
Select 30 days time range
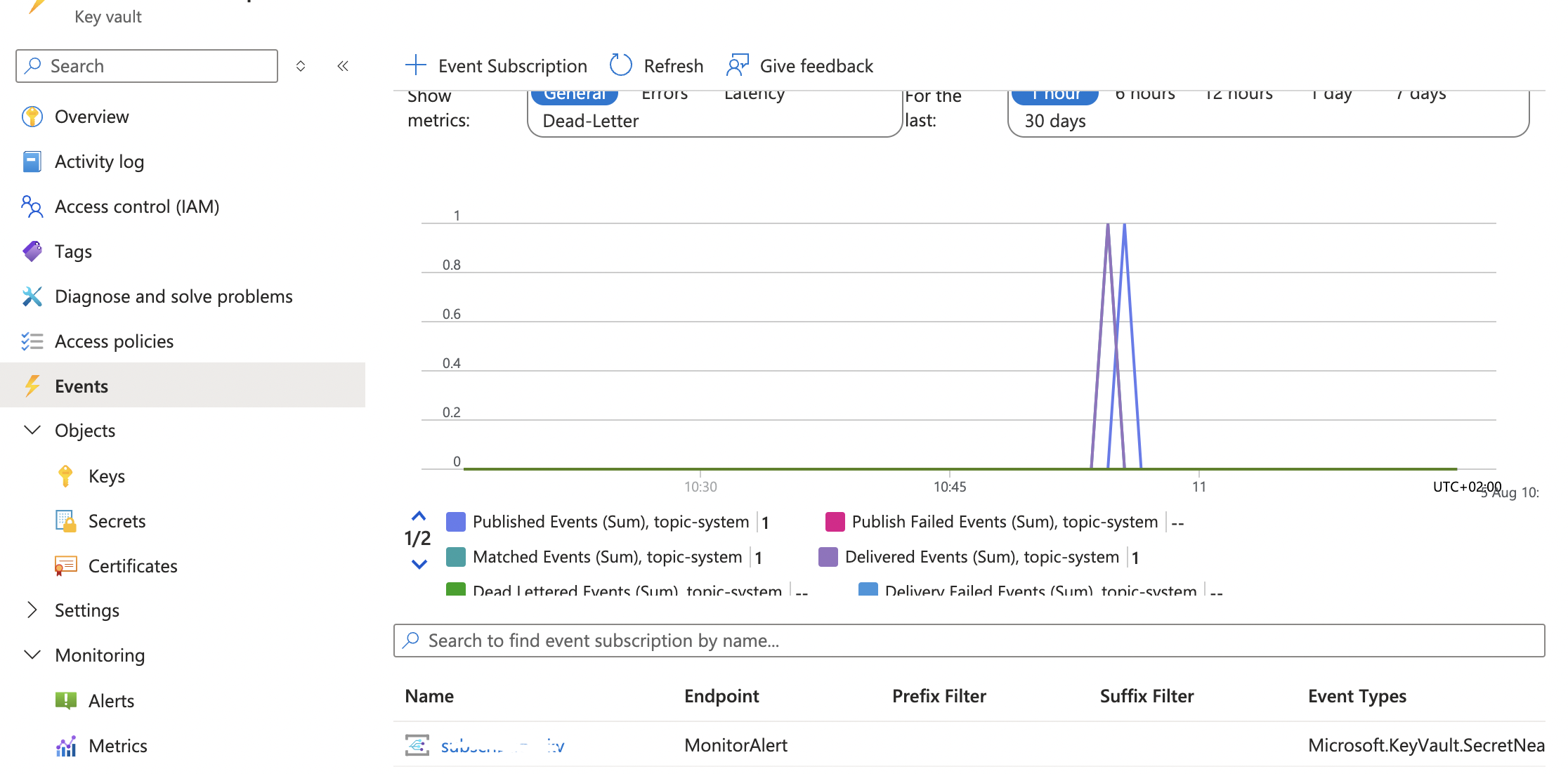[1055, 121]
